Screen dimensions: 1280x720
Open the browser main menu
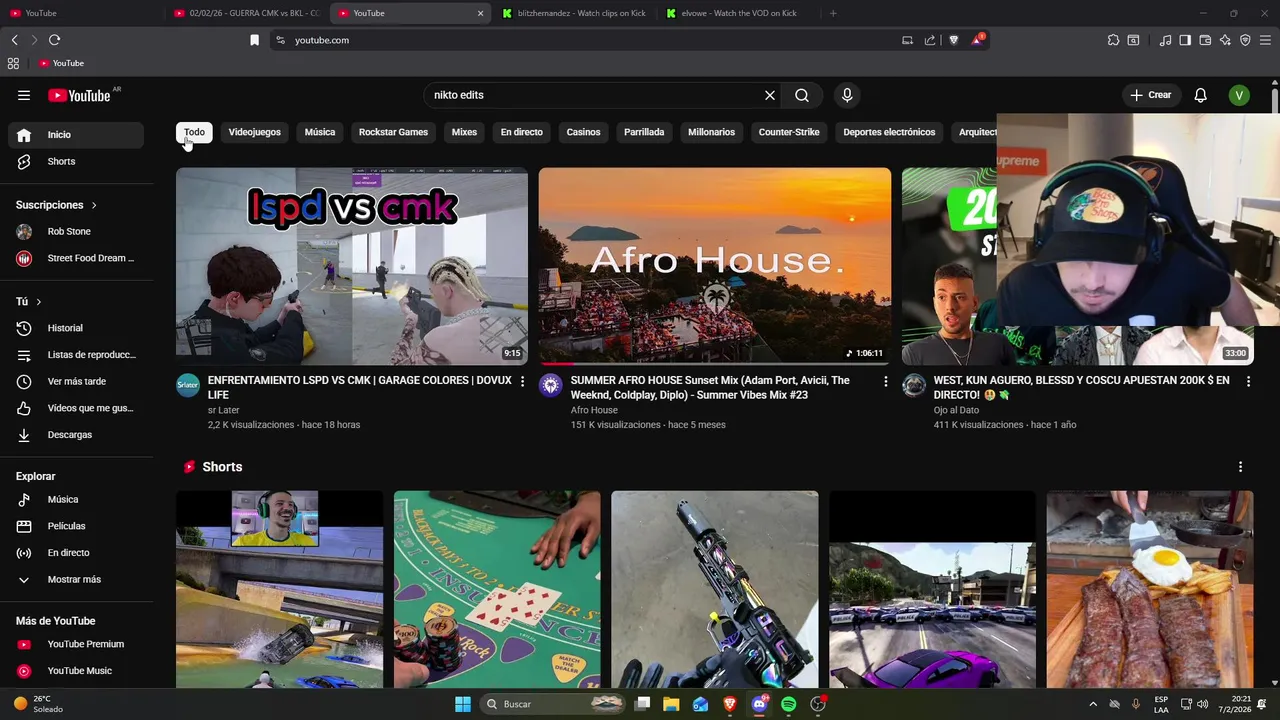pyautogui.click(x=1266, y=40)
